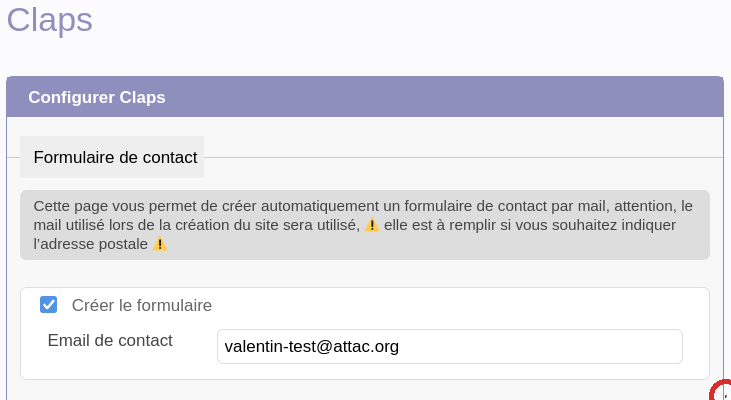
Task: Click the "Créer le formulaire" label text
Action: click(142, 305)
